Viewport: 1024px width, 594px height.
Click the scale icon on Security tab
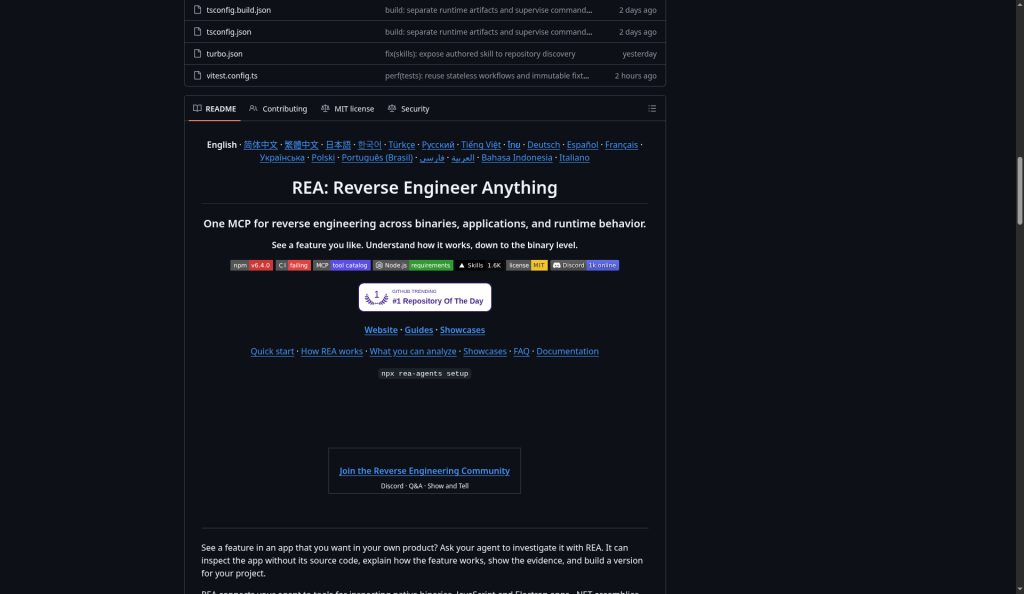[x=392, y=108]
